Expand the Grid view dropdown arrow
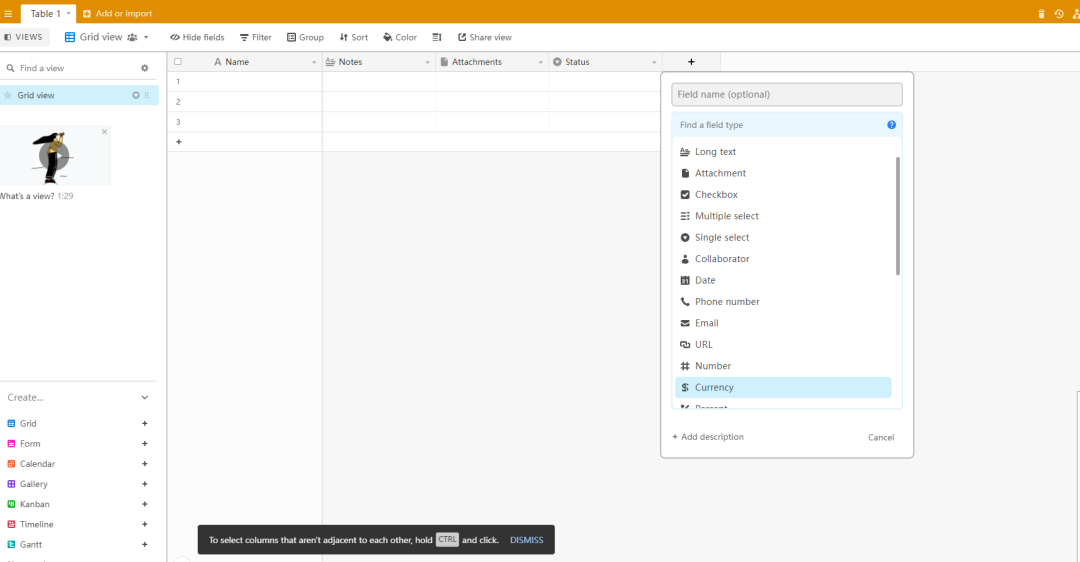Image resolution: width=1080 pixels, height=562 pixels. pos(146,37)
